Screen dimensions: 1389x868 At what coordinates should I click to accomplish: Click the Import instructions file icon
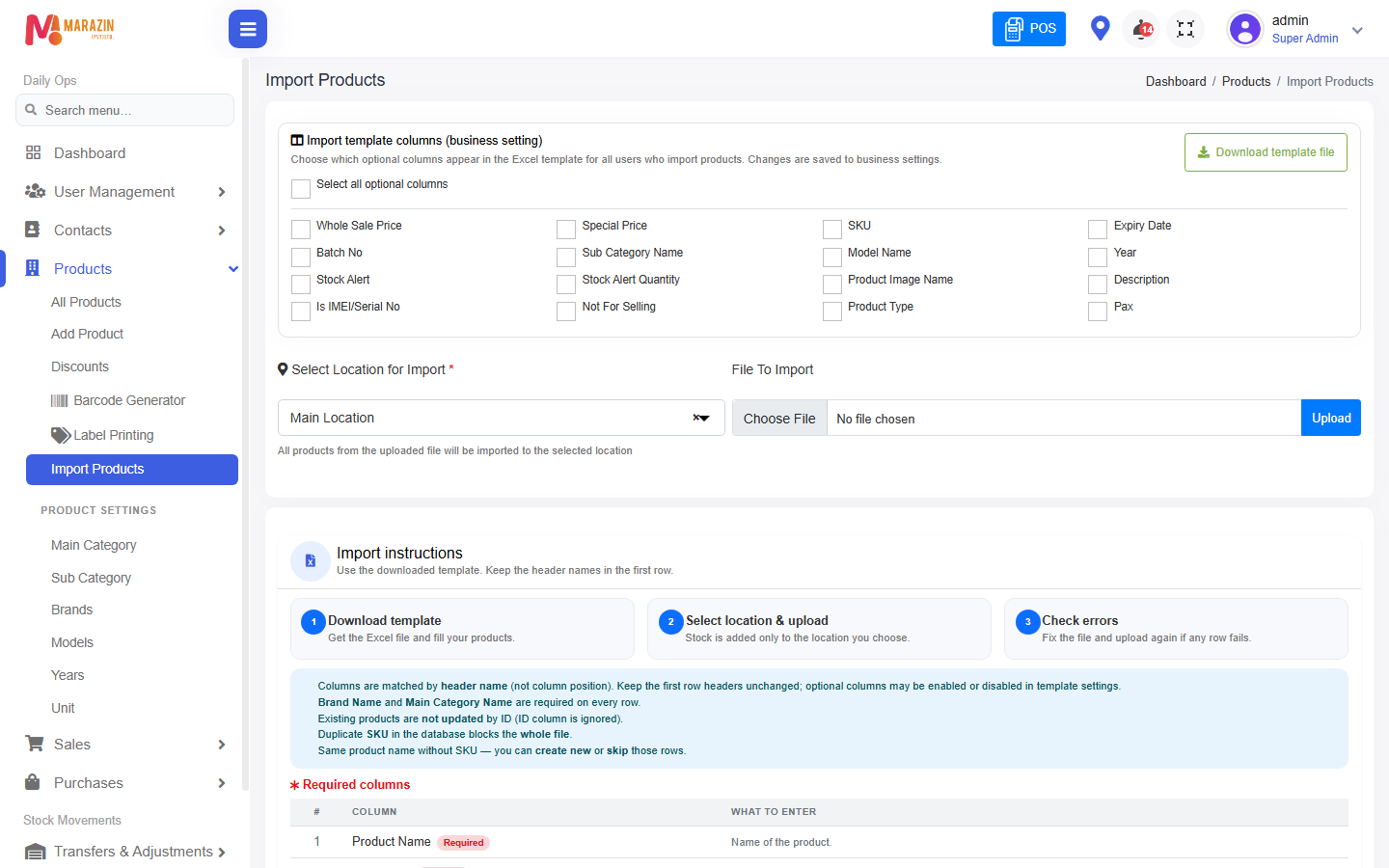click(310, 560)
